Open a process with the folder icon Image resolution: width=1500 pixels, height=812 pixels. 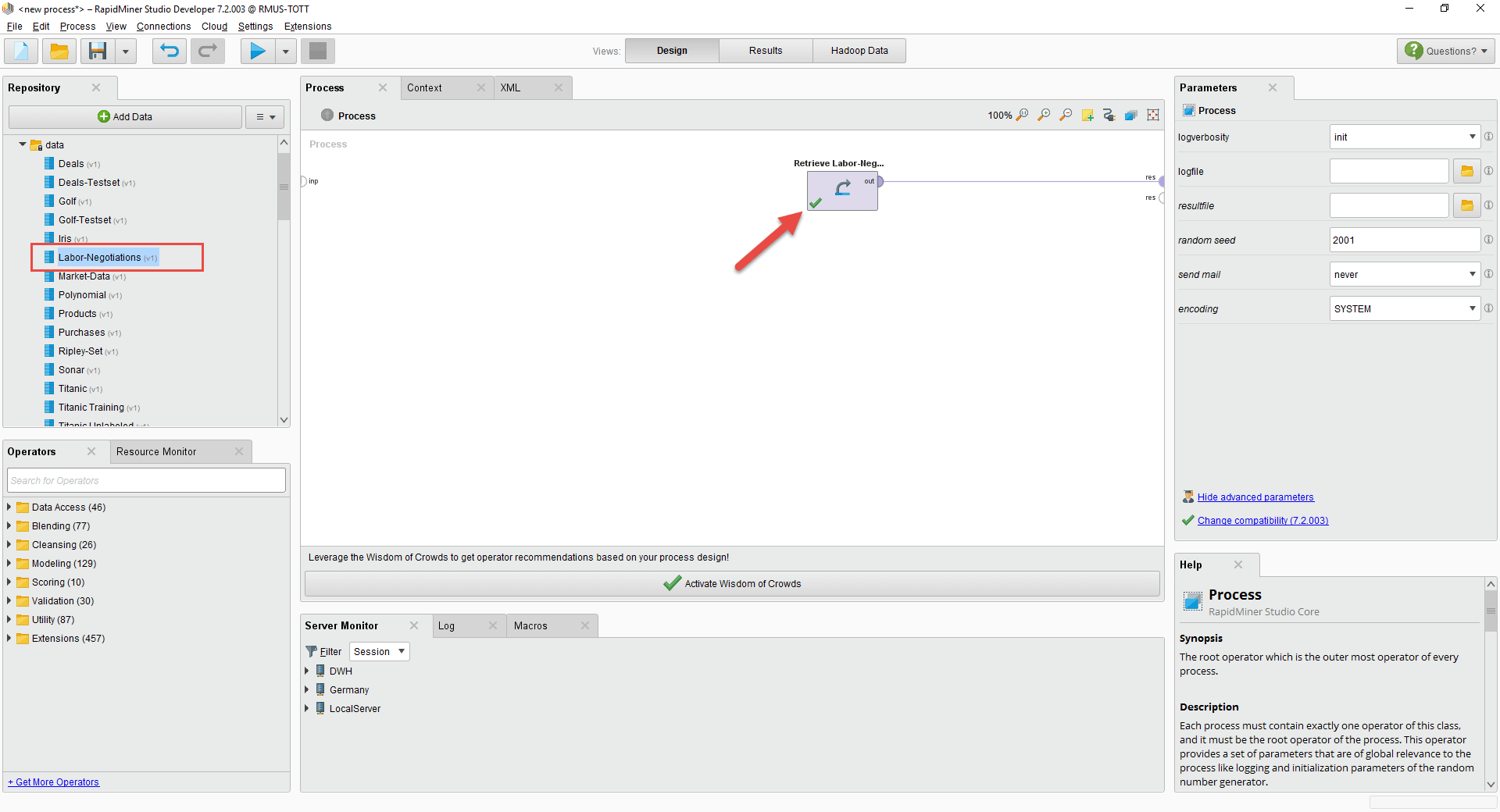(x=59, y=52)
